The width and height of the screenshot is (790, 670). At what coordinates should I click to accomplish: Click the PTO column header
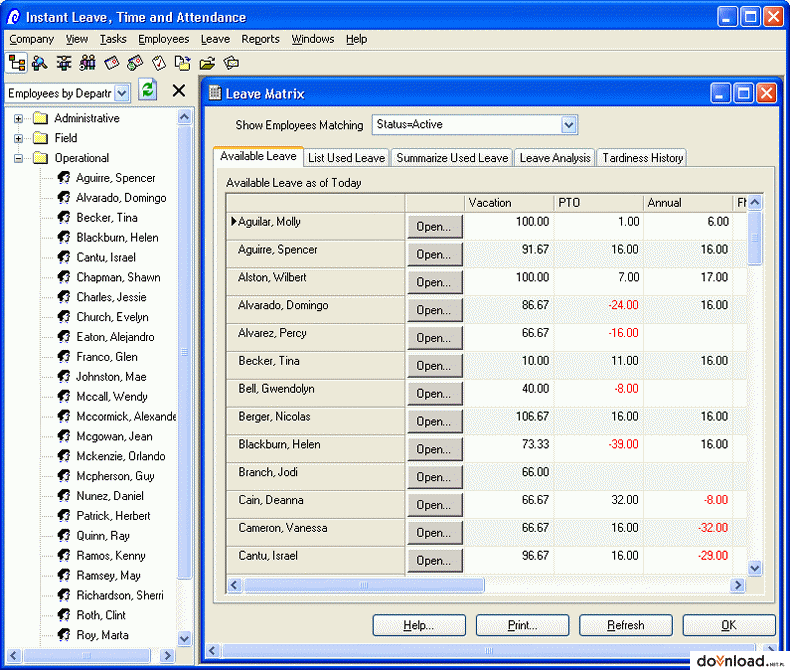[599, 203]
